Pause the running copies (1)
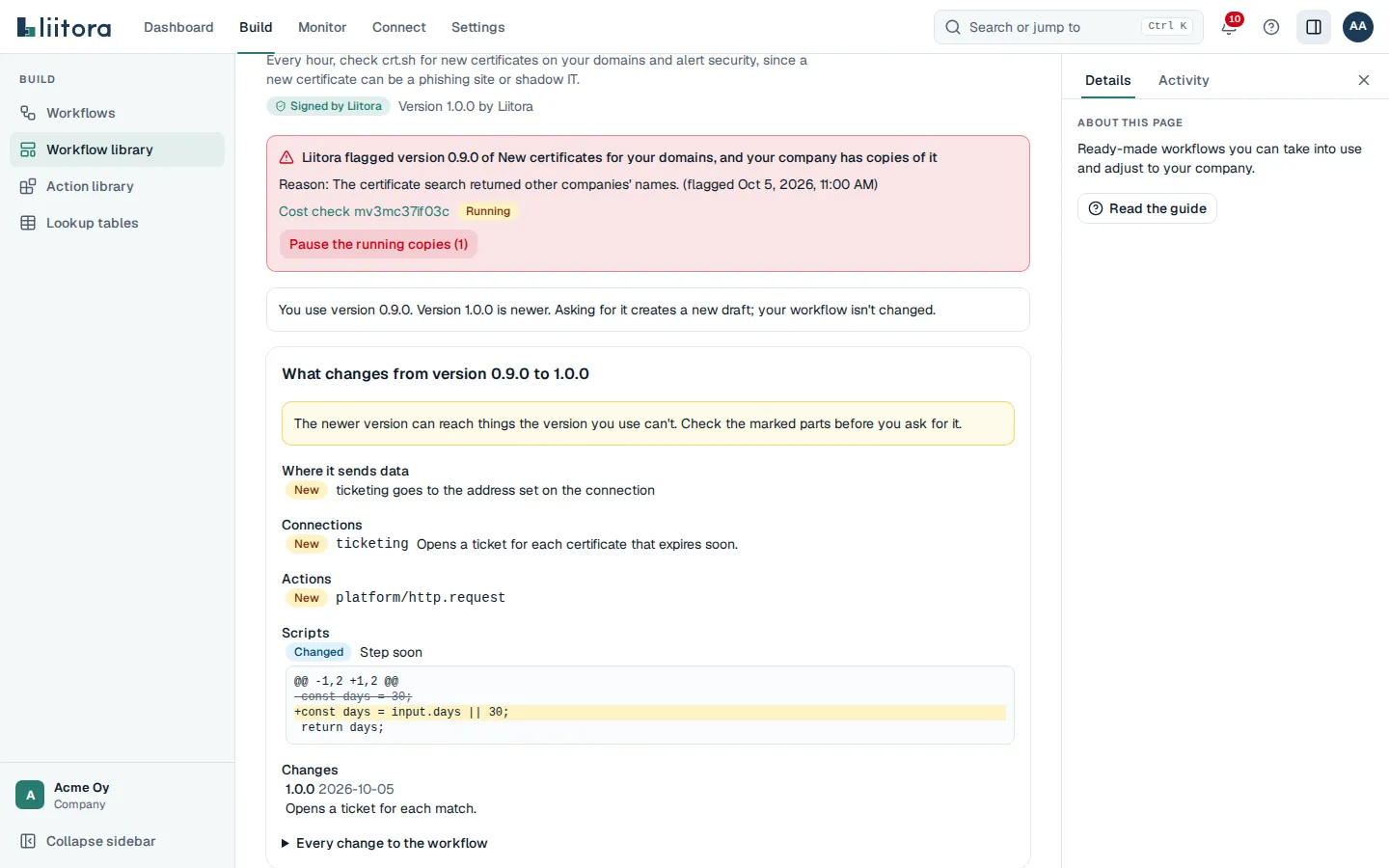This screenshot has width=1389, height=868. (x=378, y=244)
